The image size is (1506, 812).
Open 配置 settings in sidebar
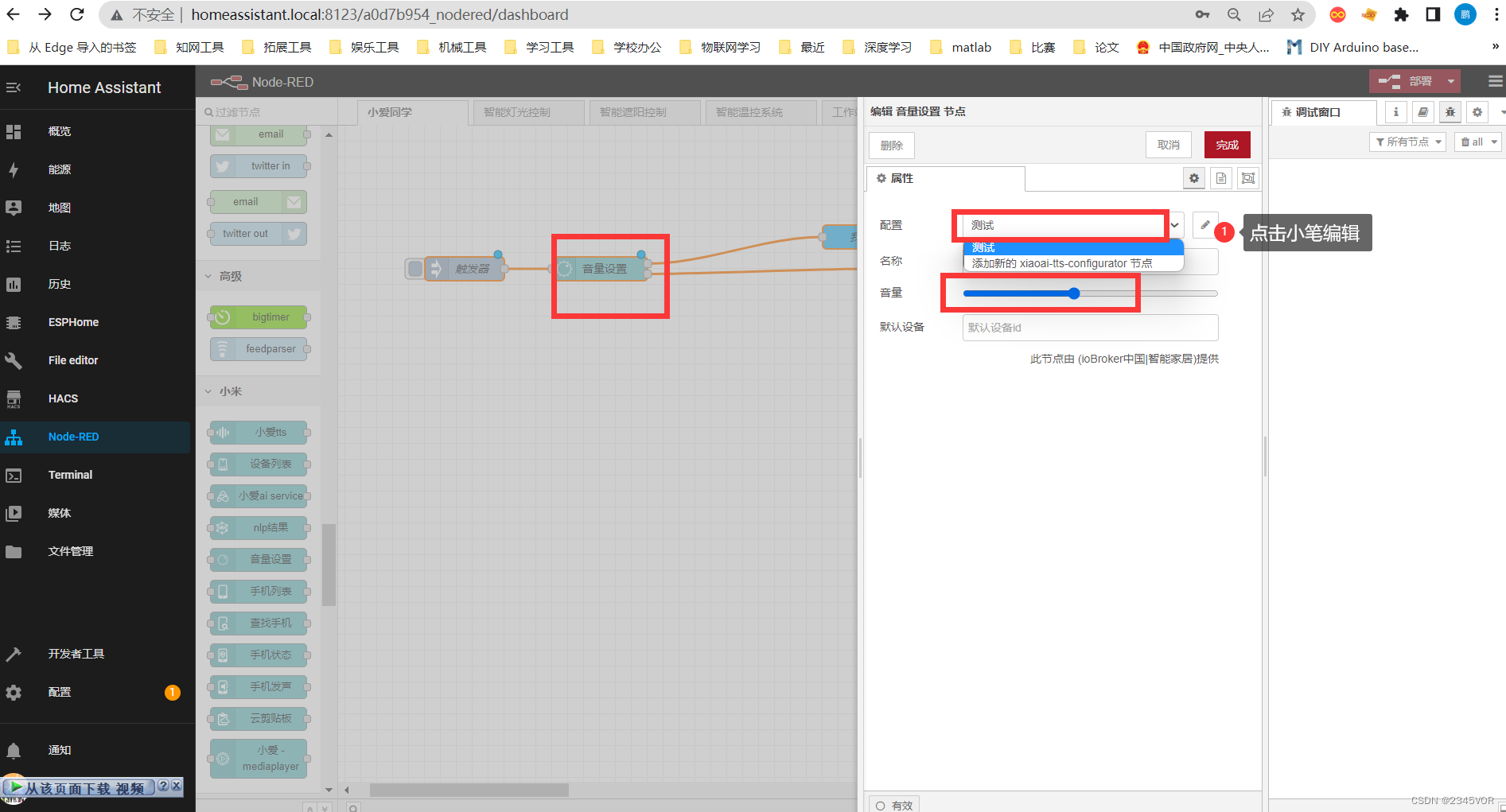(95, 692)
